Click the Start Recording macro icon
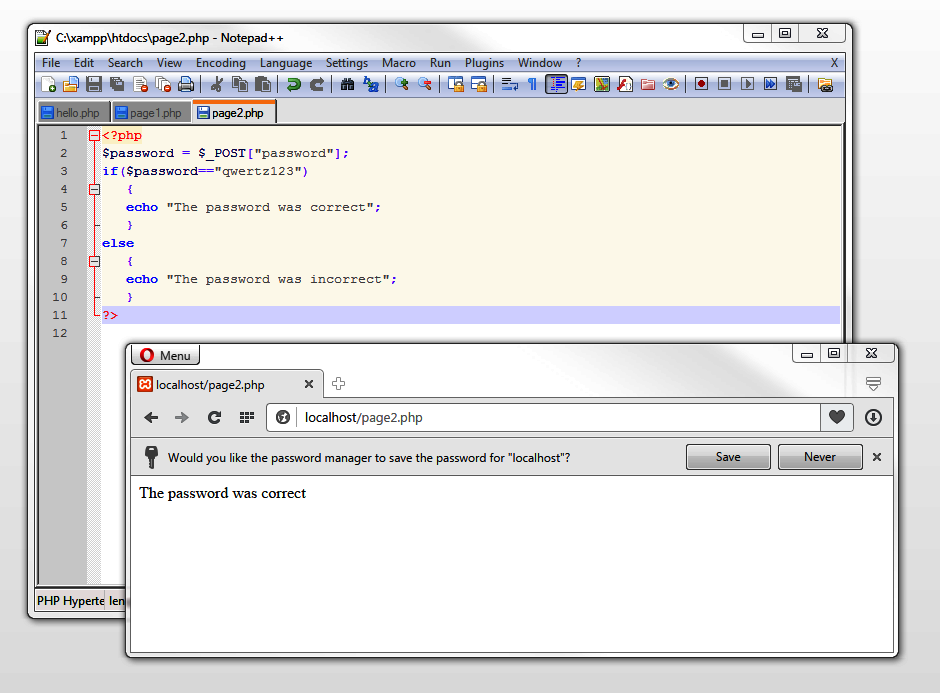940x693 pixels. pyautogui.click(x=701, y=85)
